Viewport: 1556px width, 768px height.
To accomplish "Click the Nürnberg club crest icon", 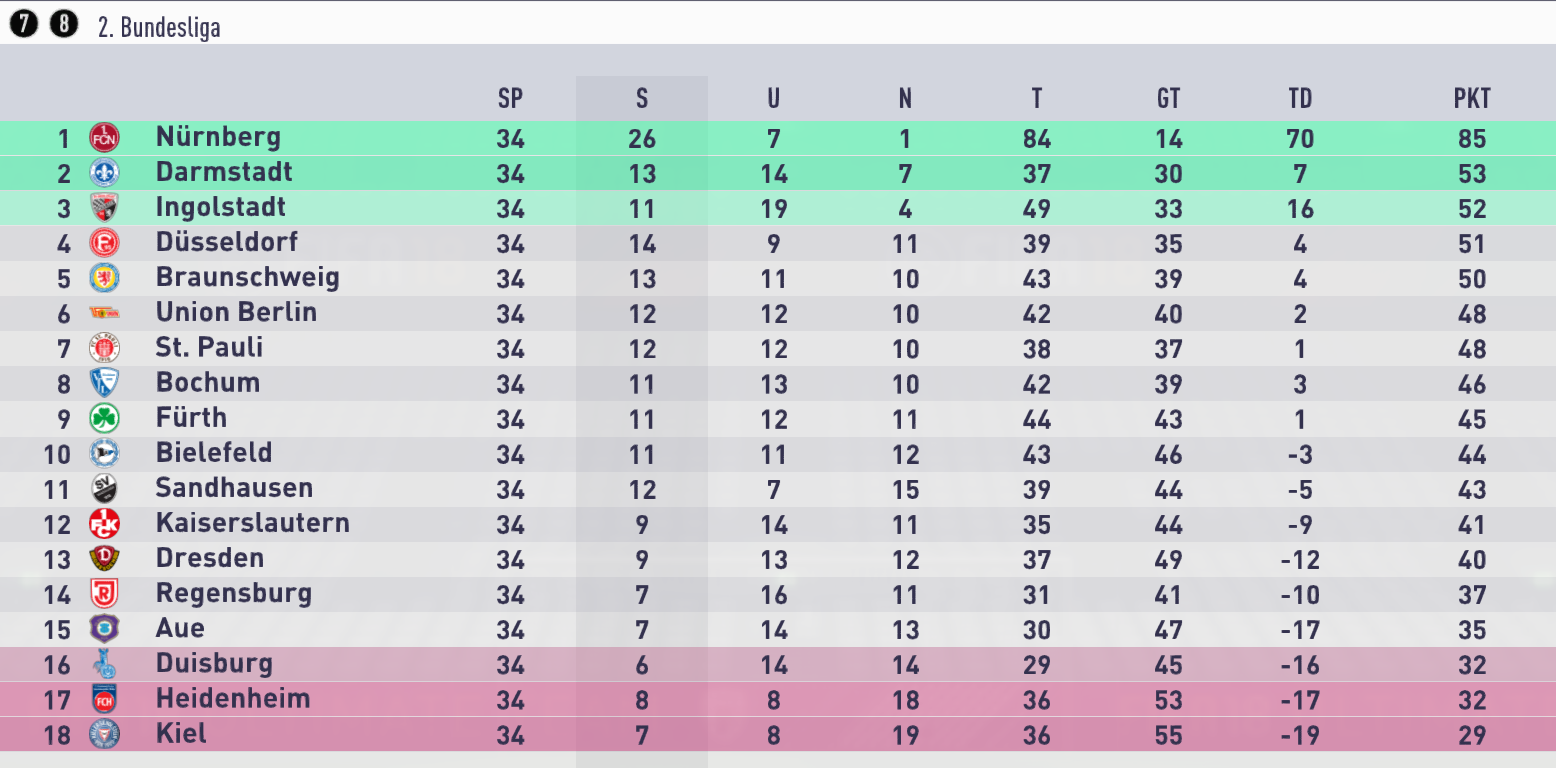I will (104, 138).
